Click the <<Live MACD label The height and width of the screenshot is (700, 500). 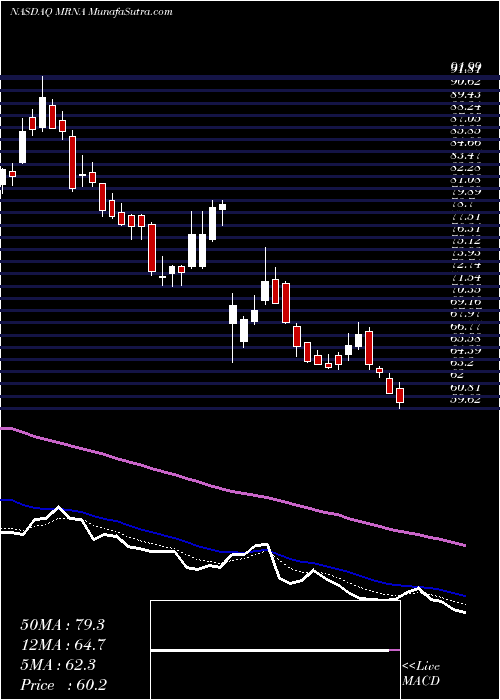tap(421, 674)
